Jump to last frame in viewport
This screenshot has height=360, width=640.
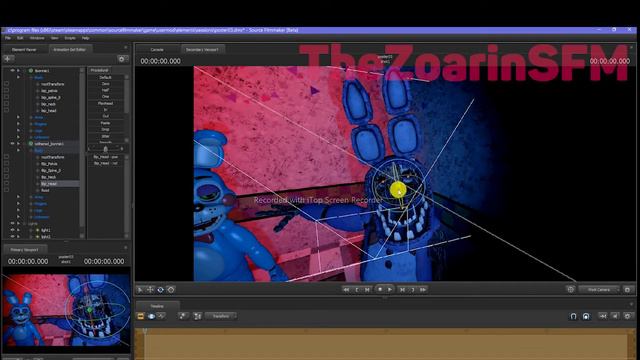(423, 289)
